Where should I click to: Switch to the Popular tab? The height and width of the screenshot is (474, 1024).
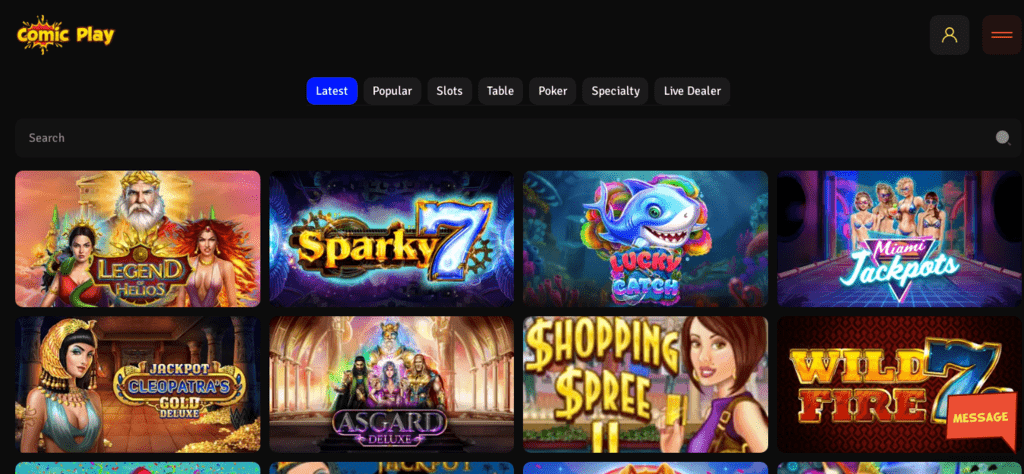[x=392, y=91]
